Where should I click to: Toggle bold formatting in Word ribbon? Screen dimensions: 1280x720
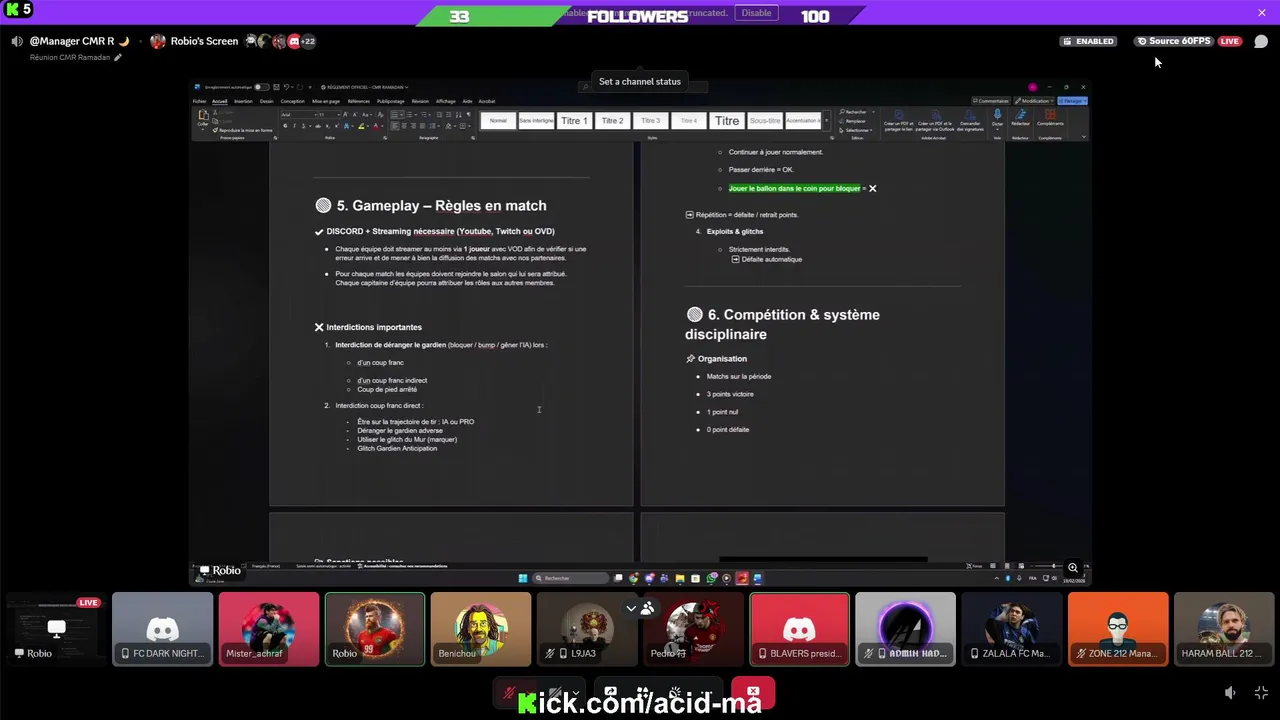(x=285, y=126)
